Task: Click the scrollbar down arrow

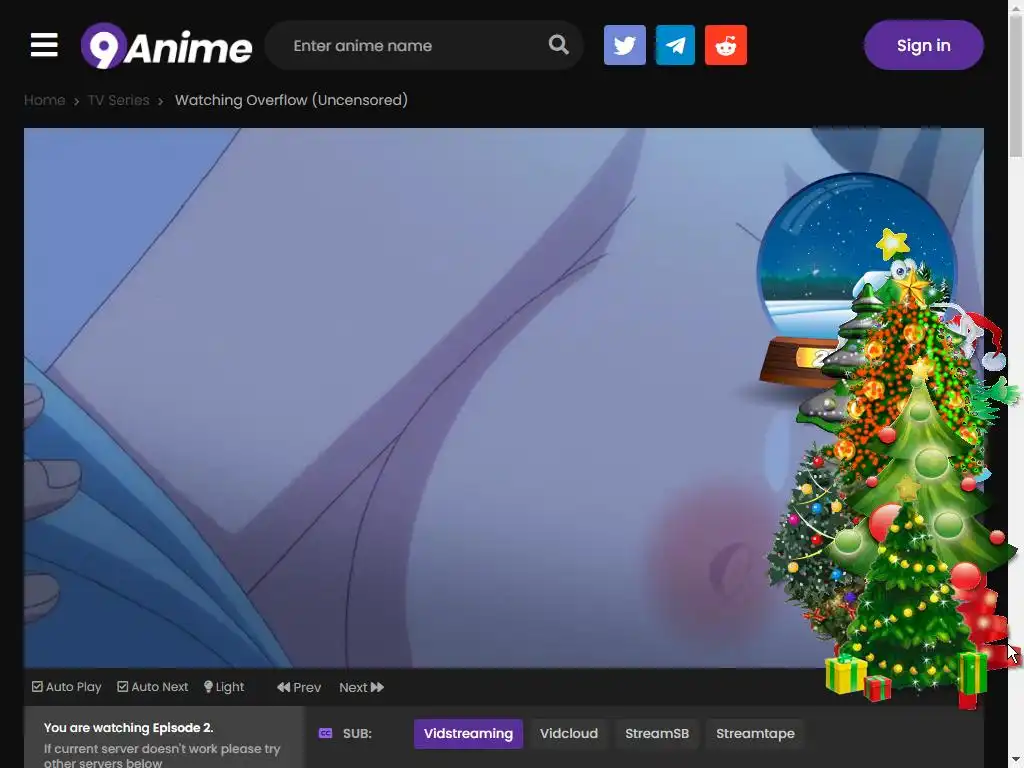Action: [x=1016, y=761]
